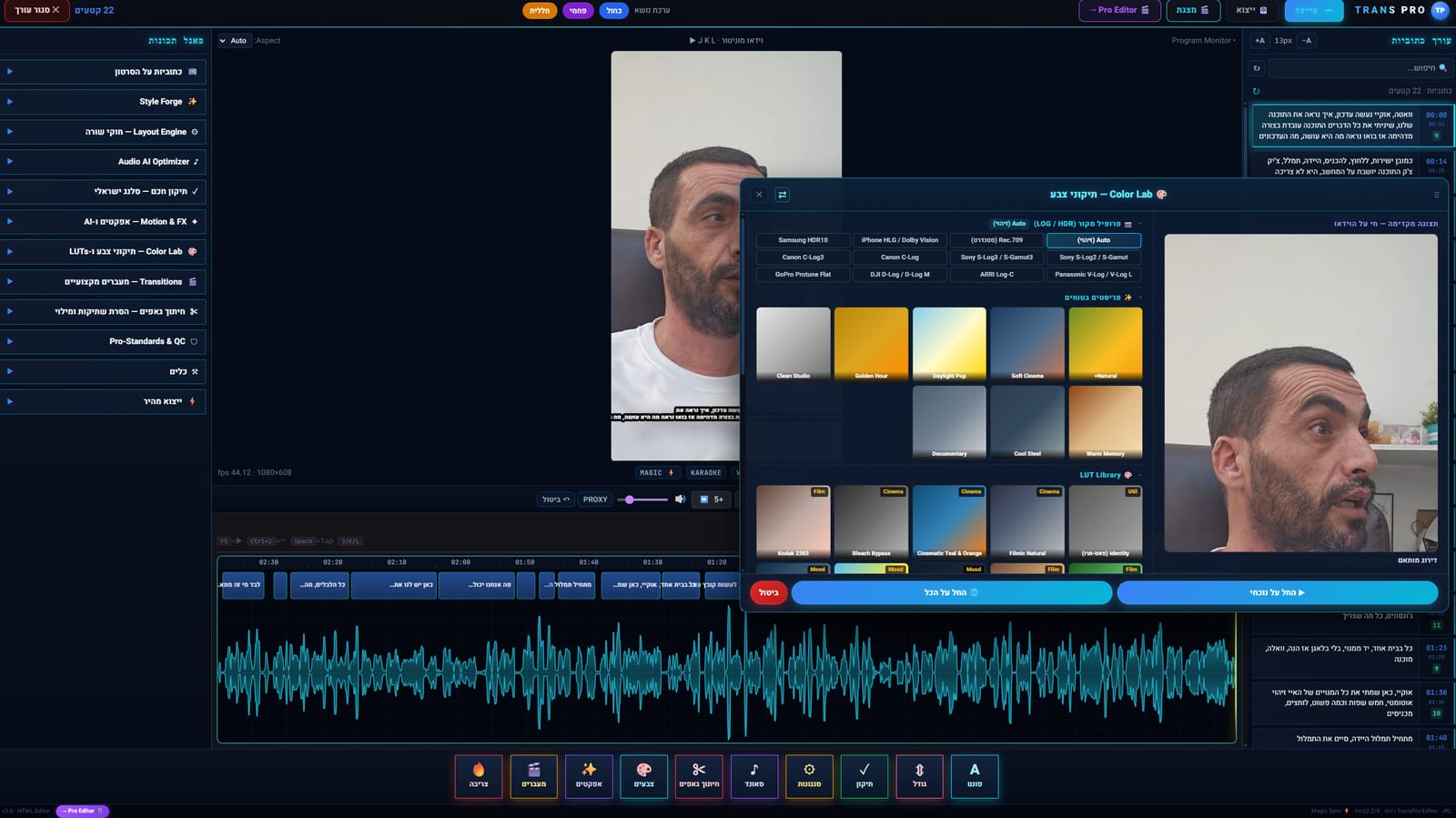This screenshot has height=818, width=1456.
Task: Click the החל על הכל apply-all button
Action: (x=952, y=592)
